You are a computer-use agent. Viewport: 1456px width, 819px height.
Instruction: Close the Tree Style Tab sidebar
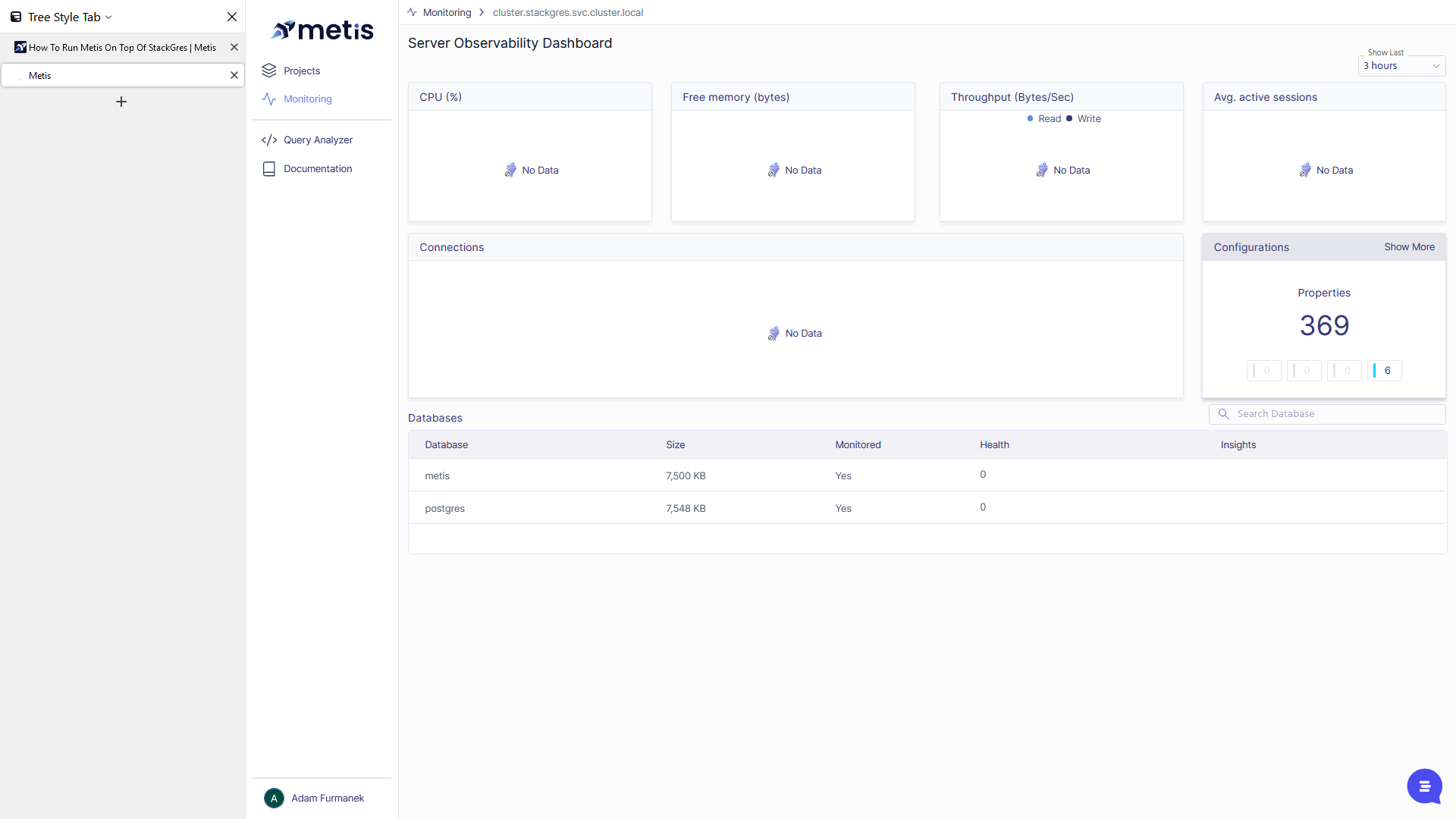coord(232,17)
